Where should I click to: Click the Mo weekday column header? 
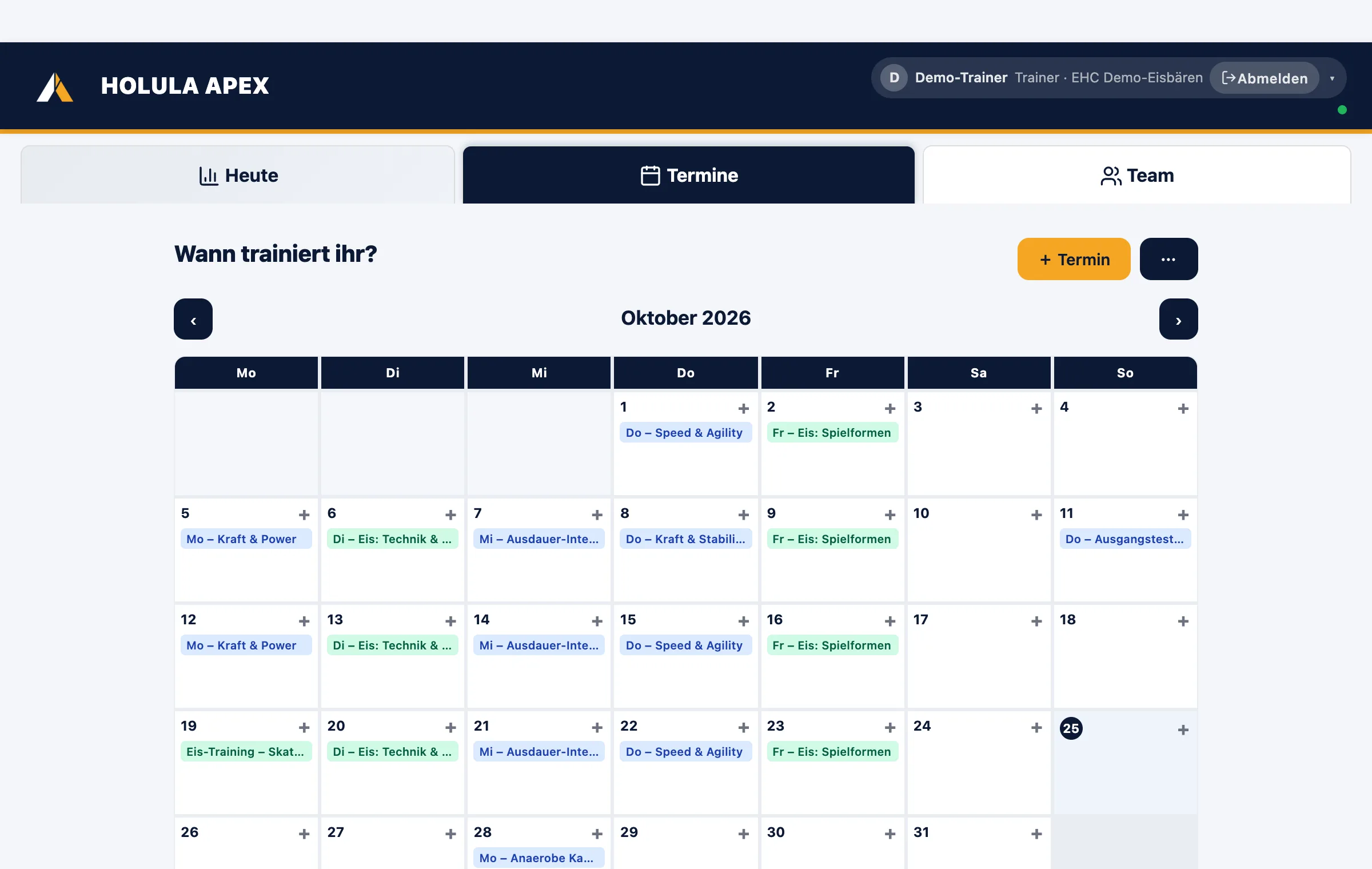(246, 373)
